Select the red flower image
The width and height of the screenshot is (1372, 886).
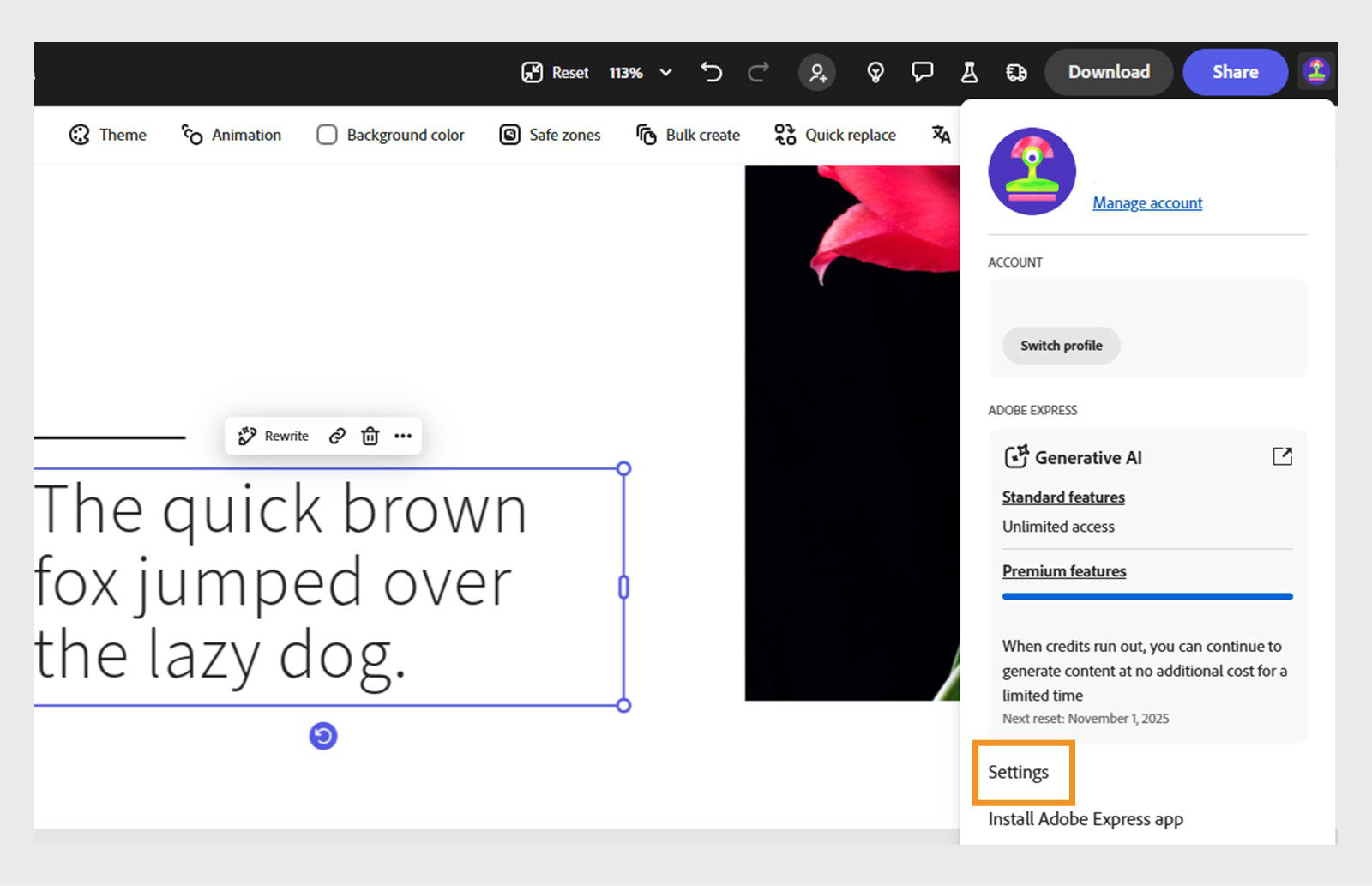(x=852, y=432)
